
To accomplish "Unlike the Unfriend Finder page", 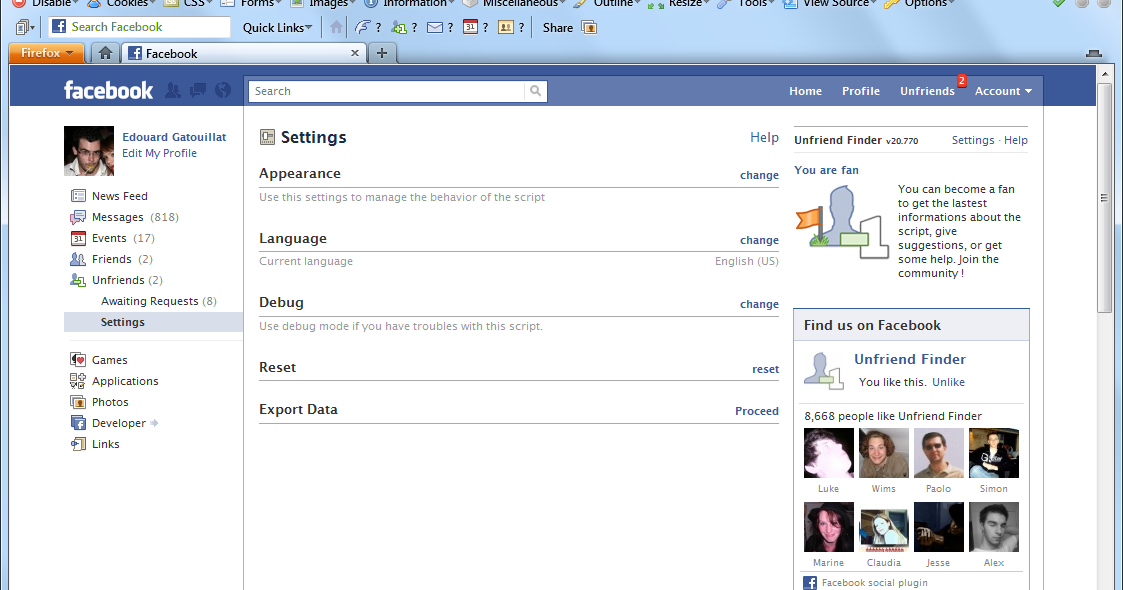I will click(948, 382).
